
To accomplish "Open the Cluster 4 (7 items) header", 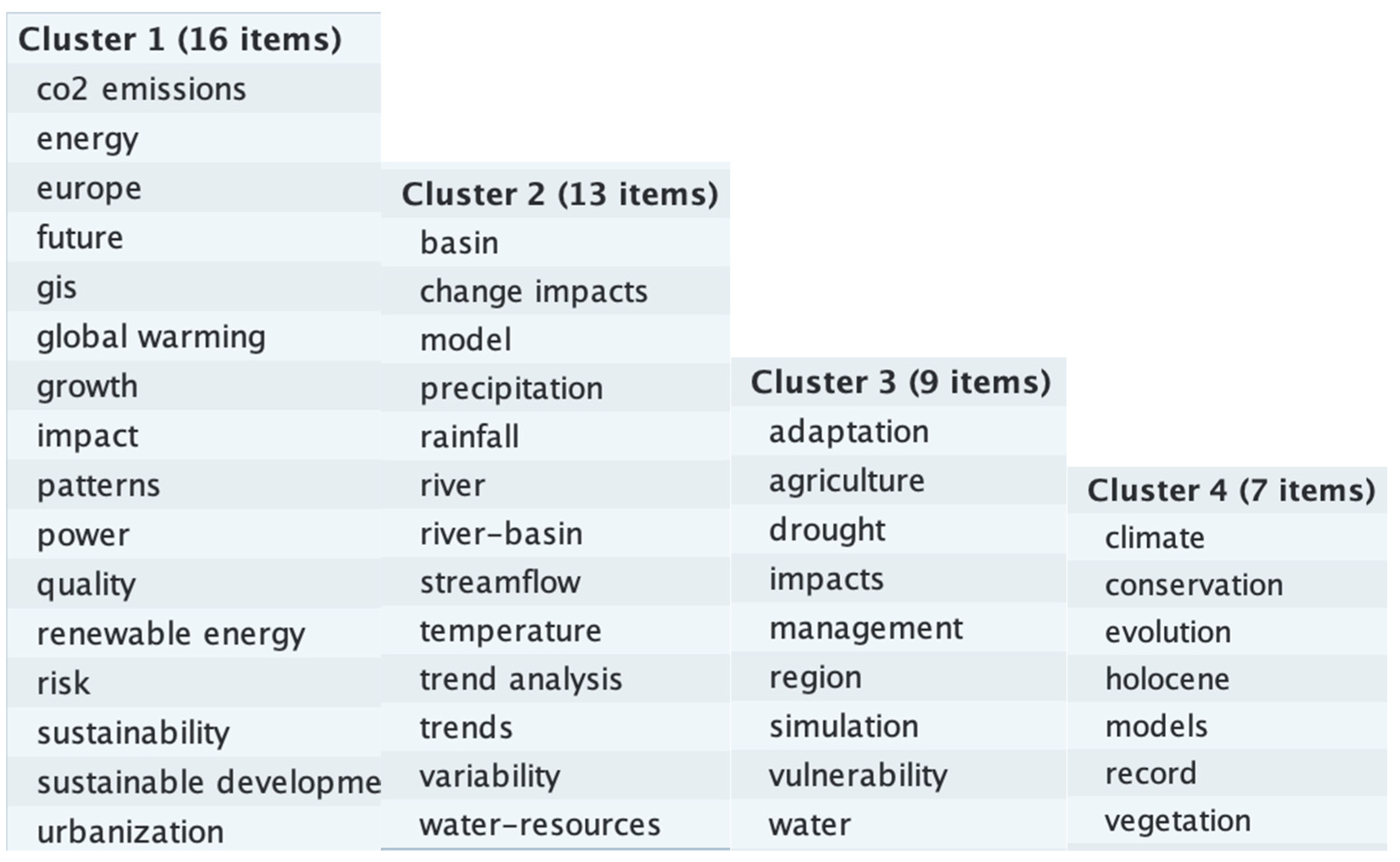I will (x=1227, y=490).
